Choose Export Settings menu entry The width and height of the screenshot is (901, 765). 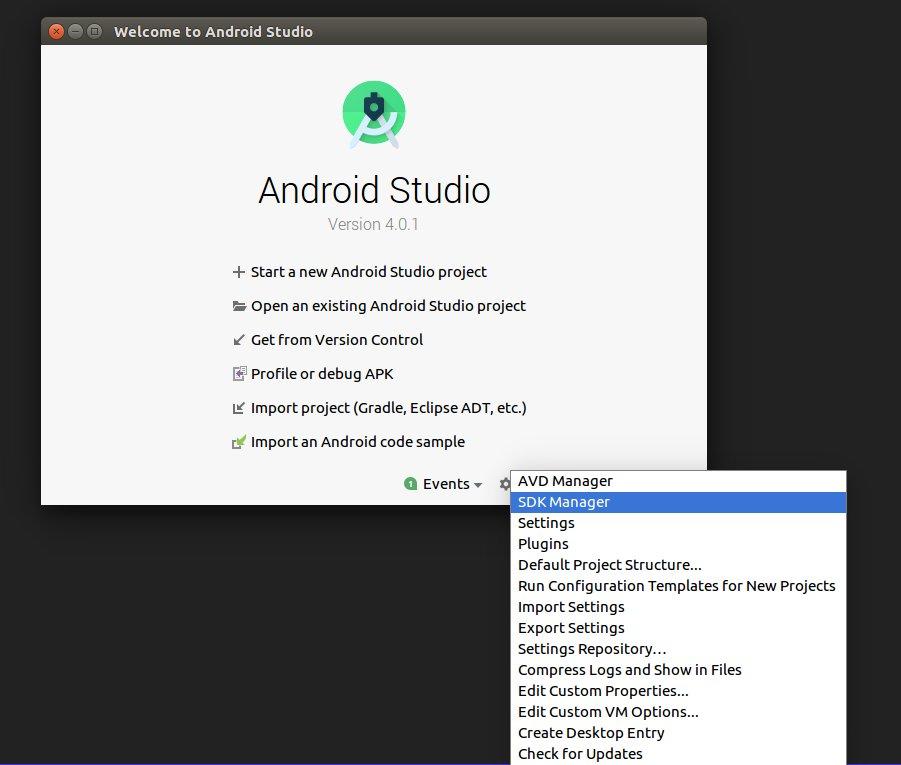click(678, 628)
